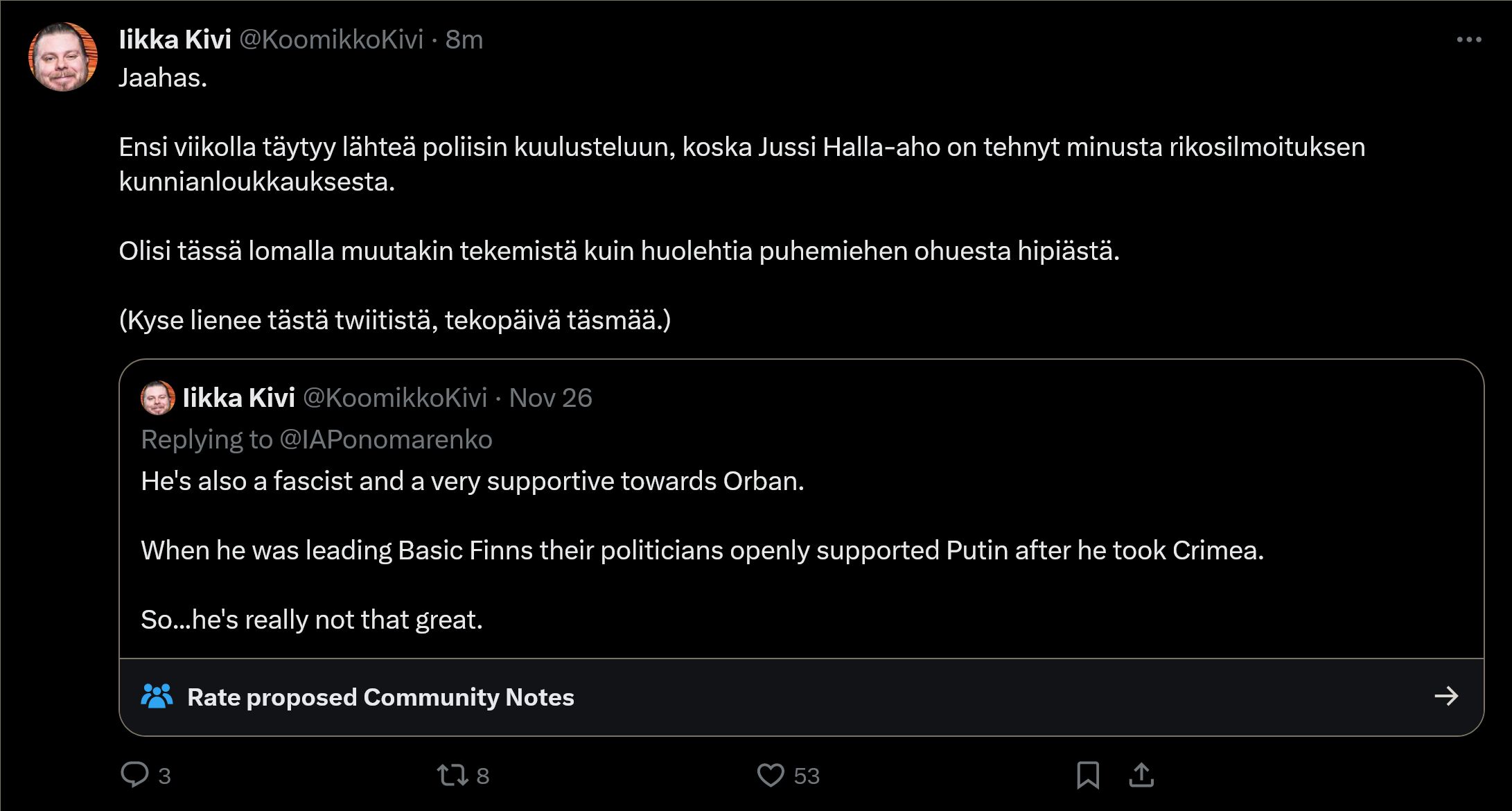Click the reply count number 3
This screenshot has height=811, width=1512.
click(164, 776)
